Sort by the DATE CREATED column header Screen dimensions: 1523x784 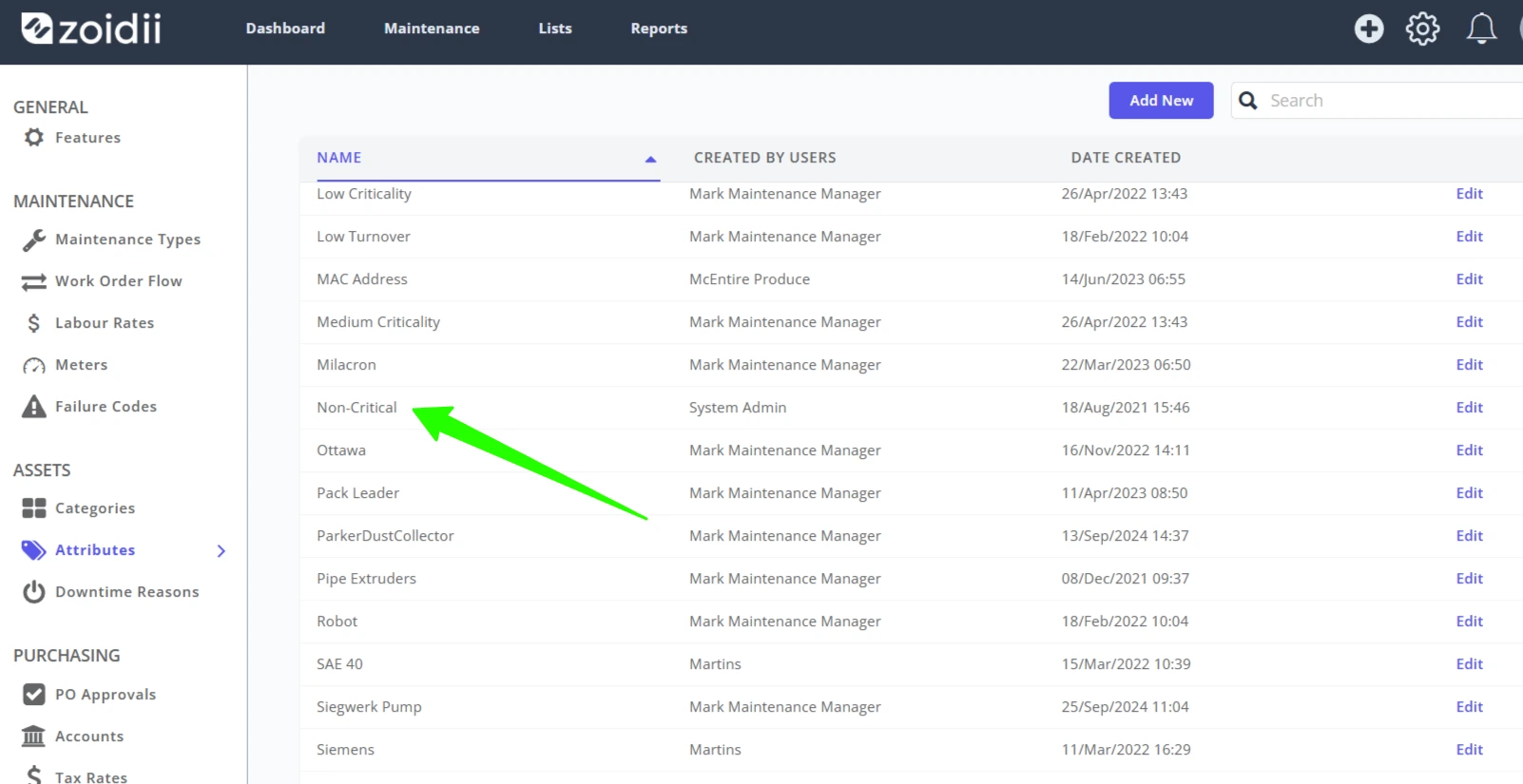point(1126,158)
